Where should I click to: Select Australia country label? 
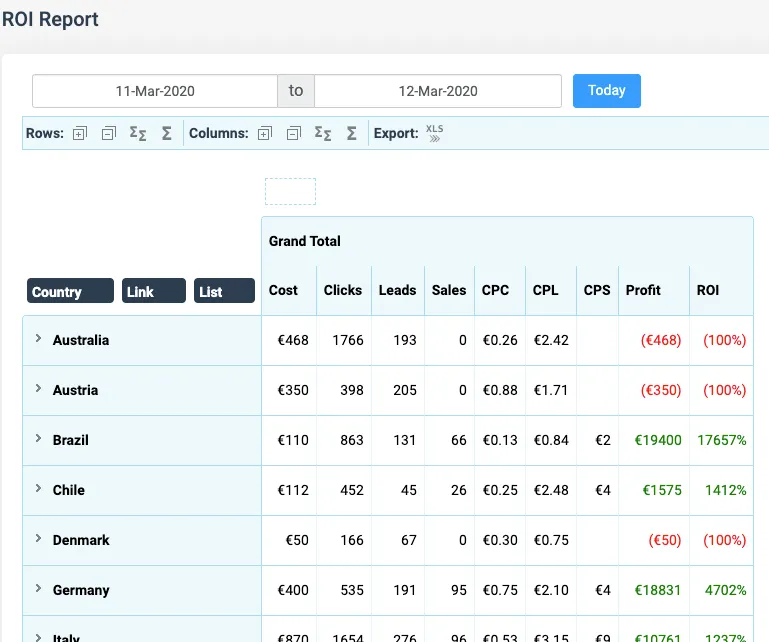(x=81, y=340)
